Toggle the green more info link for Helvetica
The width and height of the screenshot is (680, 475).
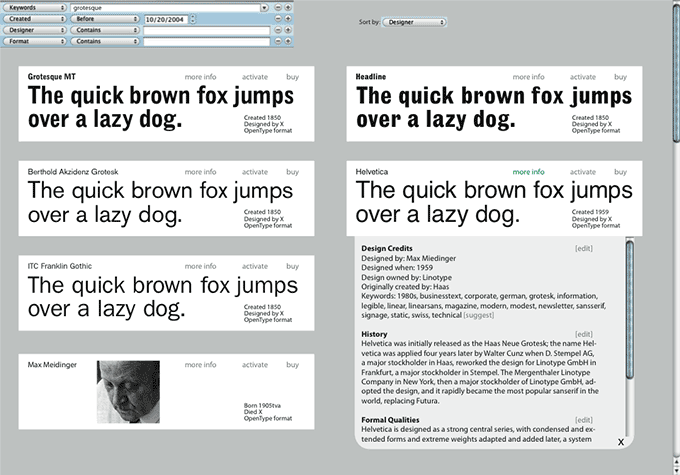click(528, 172)
